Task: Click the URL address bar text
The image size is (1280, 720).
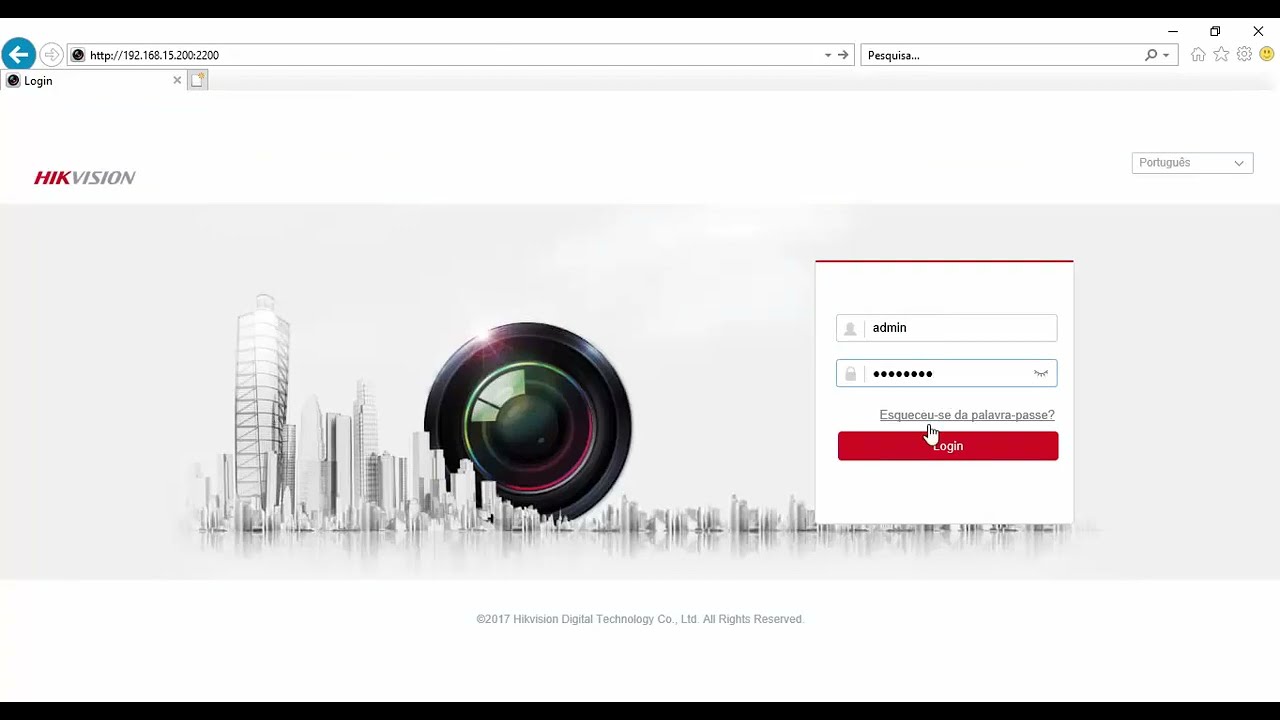Action: point(154,55)
